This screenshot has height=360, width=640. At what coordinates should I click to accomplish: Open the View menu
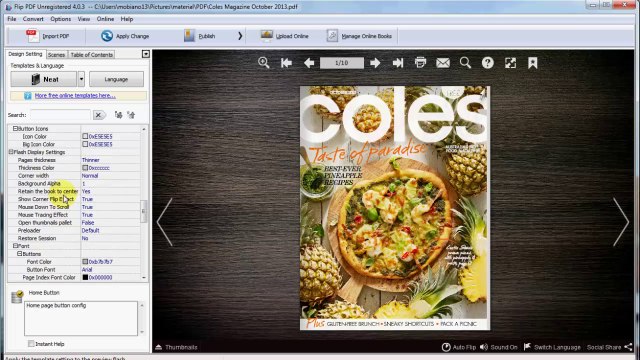(x=84, y=19)
